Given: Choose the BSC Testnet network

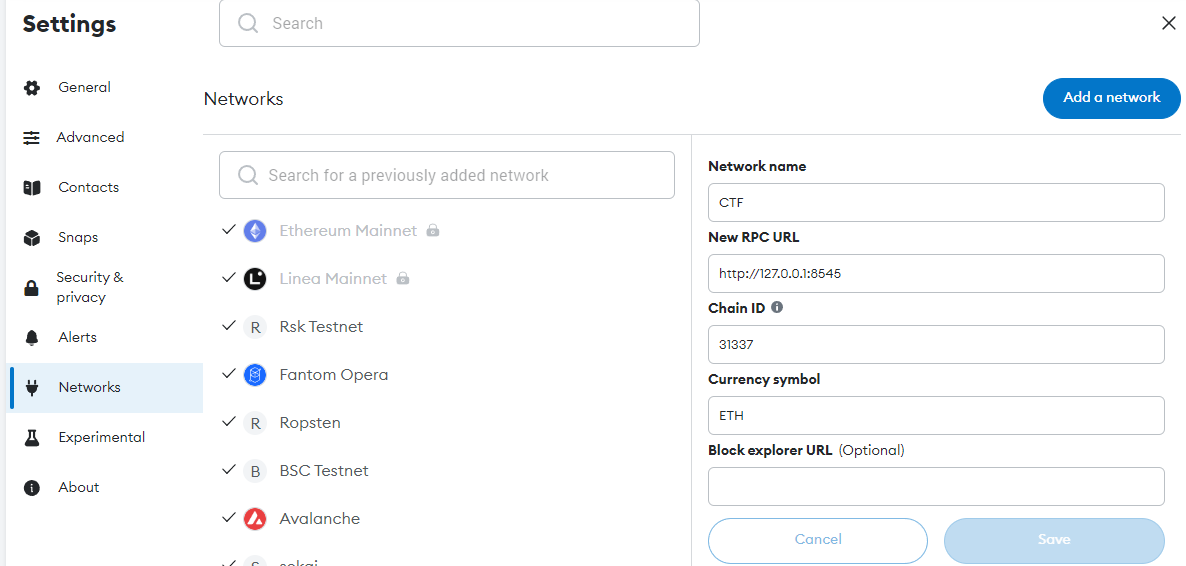Looking at the screenshot, I should click(446, 471).
